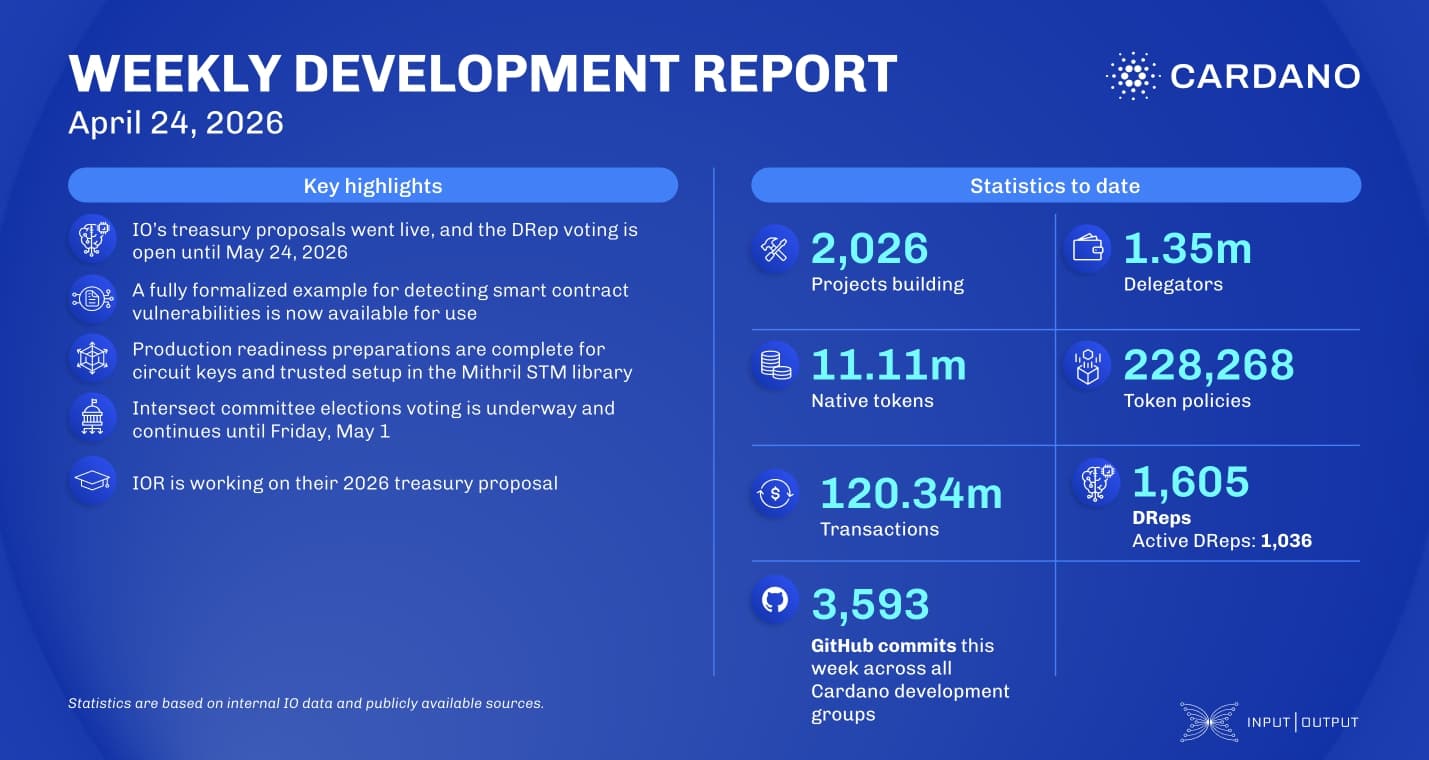1429x760 pixels.
Task: Click the 3,593 GitHub commits figure
Action: [872, 603]
